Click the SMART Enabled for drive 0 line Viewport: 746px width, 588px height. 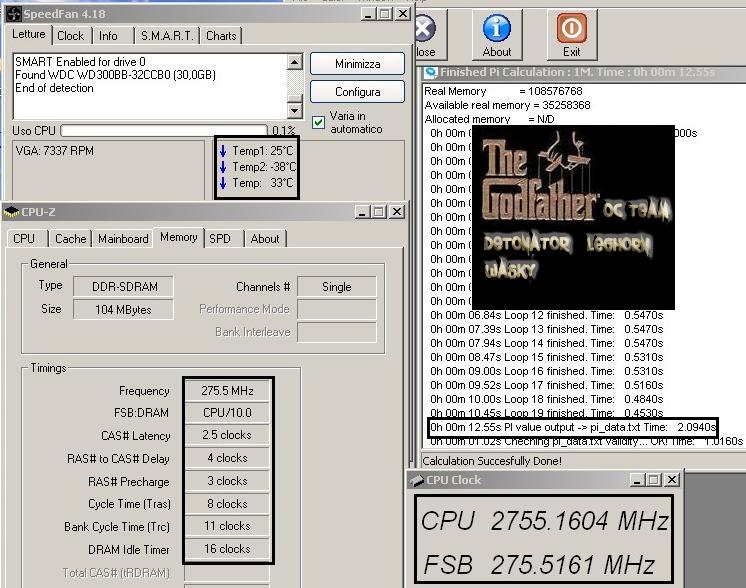click(80, 62)
